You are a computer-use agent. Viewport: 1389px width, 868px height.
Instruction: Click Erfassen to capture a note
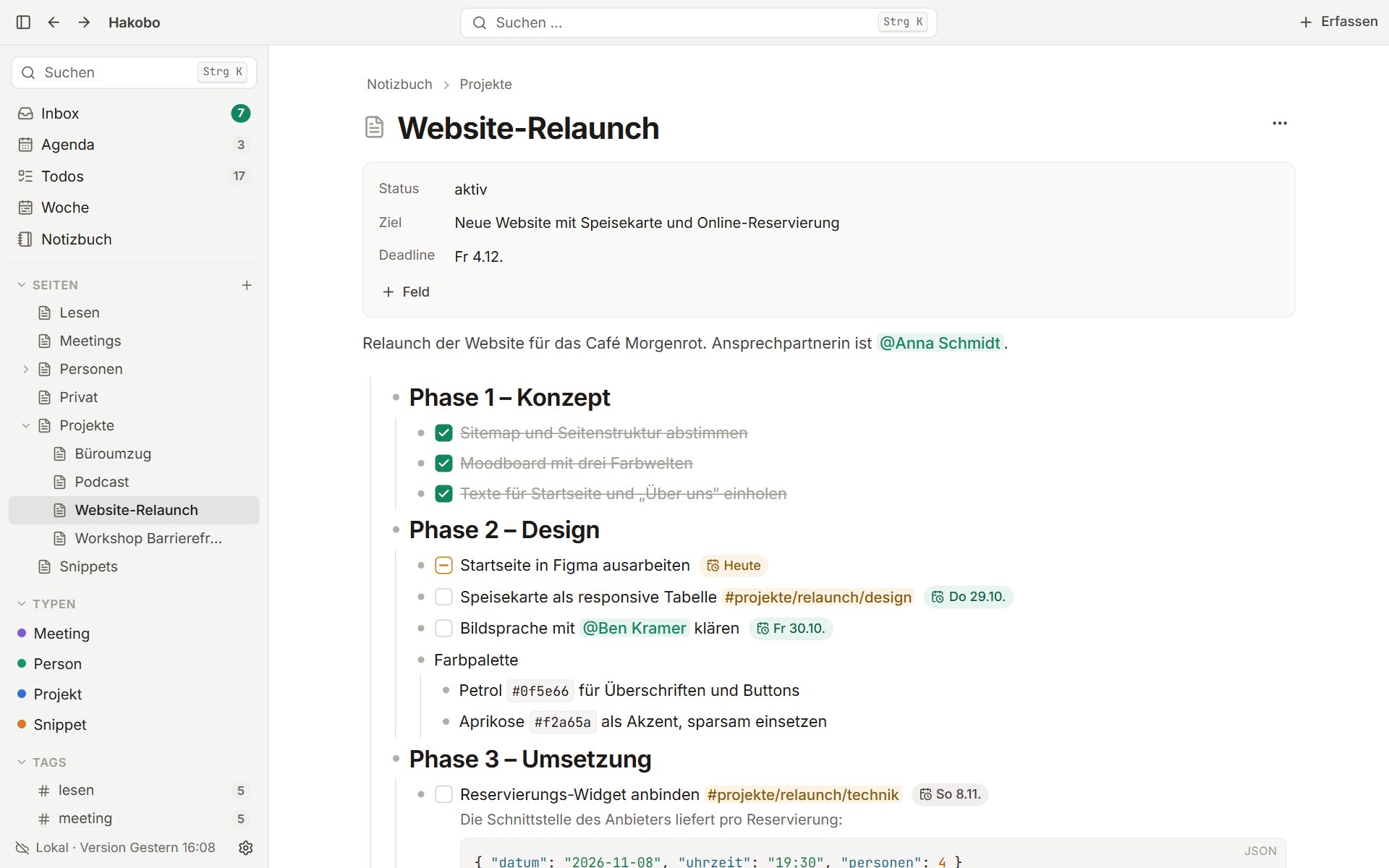[1339, 22]
